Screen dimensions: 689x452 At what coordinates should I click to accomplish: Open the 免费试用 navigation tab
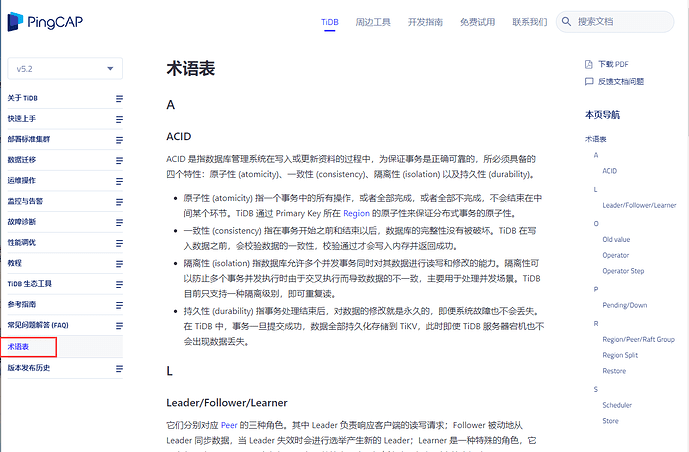tap(478, 22)
